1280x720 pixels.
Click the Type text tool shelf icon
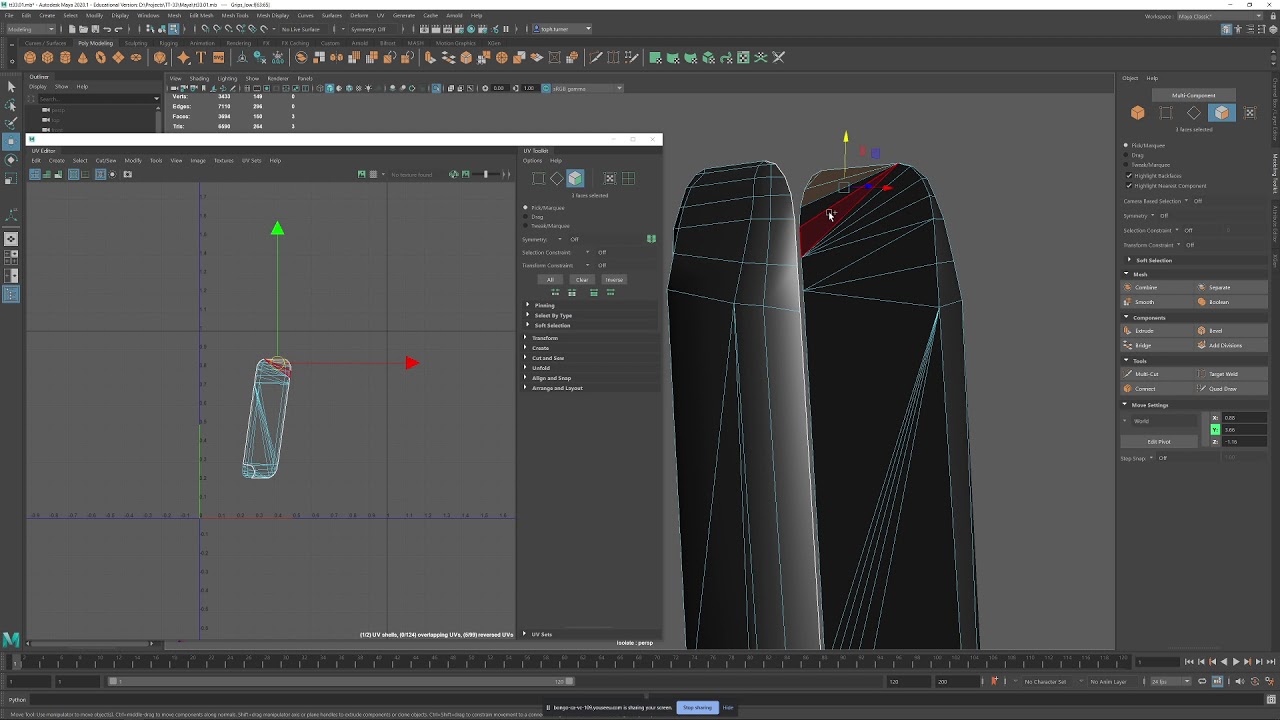(x=200, y=57)
